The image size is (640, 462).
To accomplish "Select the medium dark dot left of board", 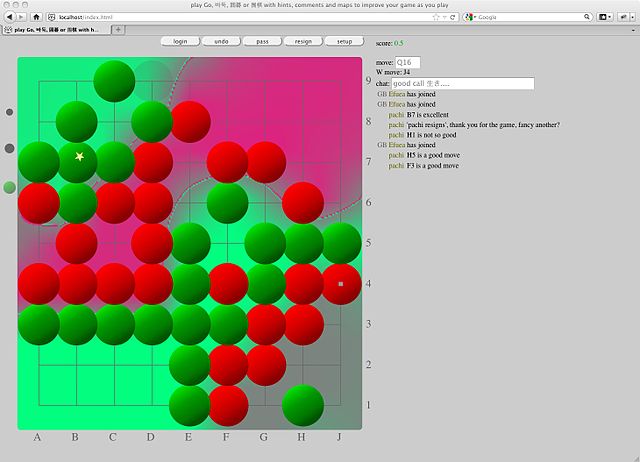I will (x=9, y=148).
